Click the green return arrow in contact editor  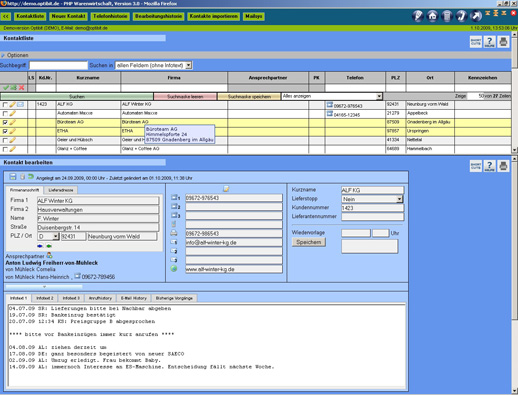point(31,177)
